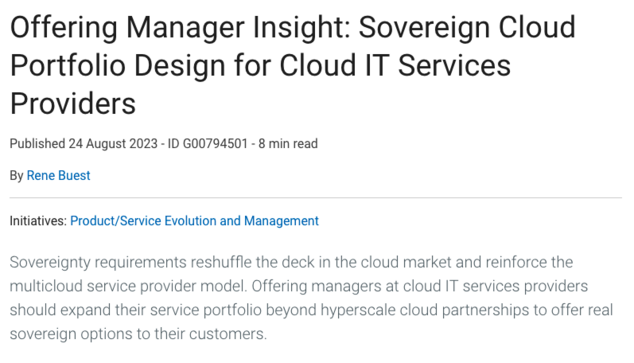
Task: Click 'Offering managers at cloud IT services providers' phrase
Action: [420, 286]
